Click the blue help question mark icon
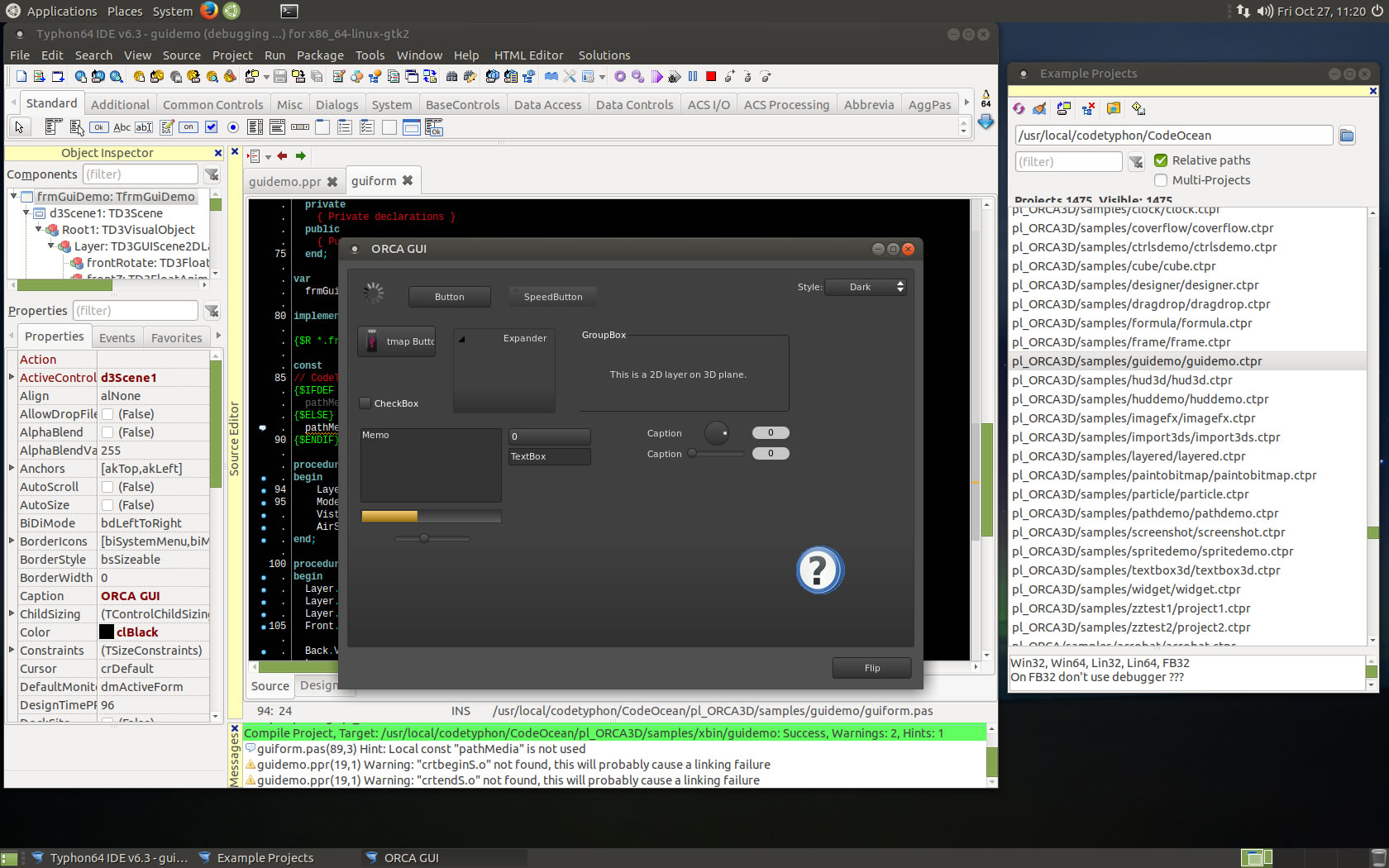Image resolution: width=1389 pixels, height=868 pixels. coord(819,570)
